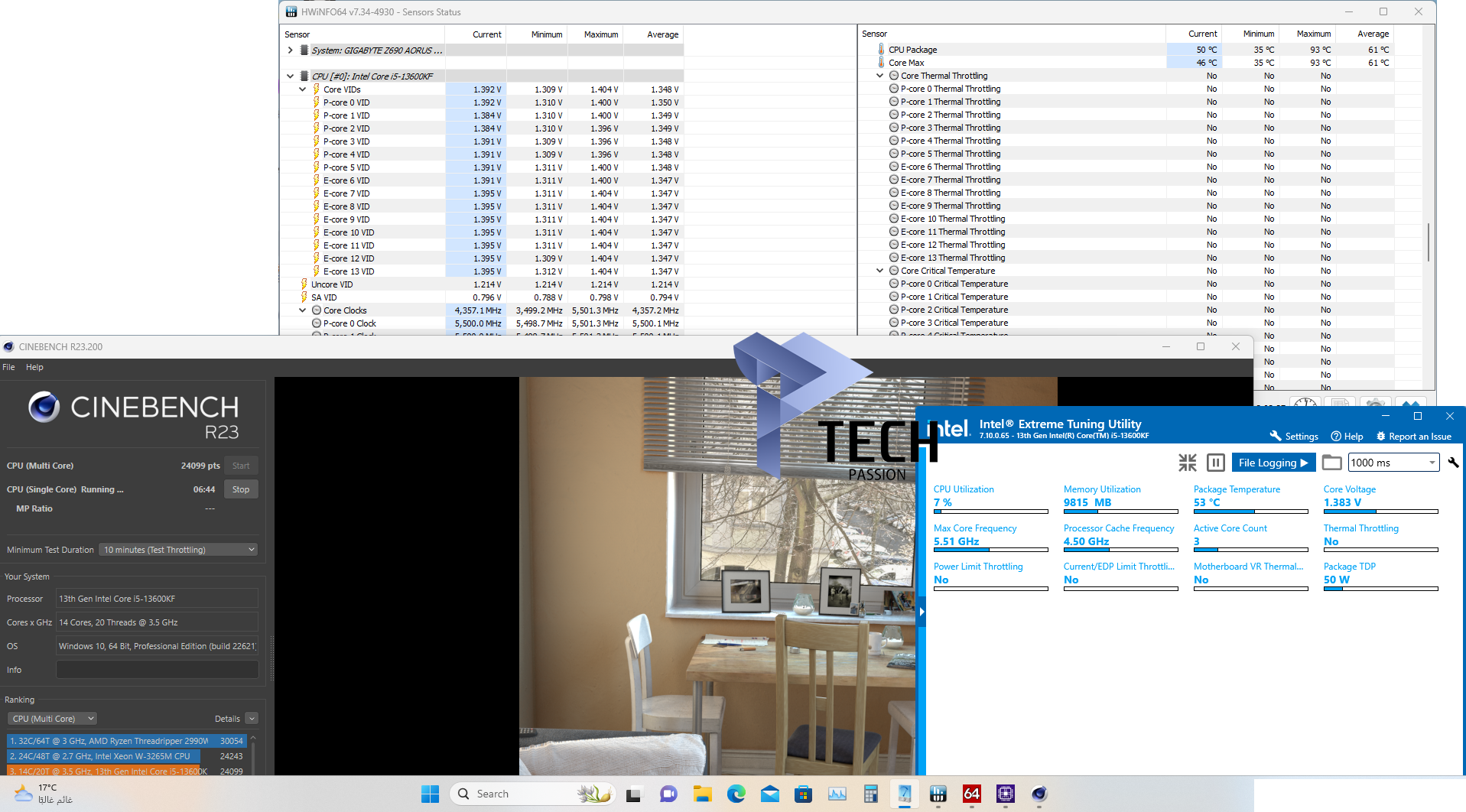Viewport: 1466px width, 812px height.
Task: Click Report an Issue in XTU
Action: coord(1413,437)
